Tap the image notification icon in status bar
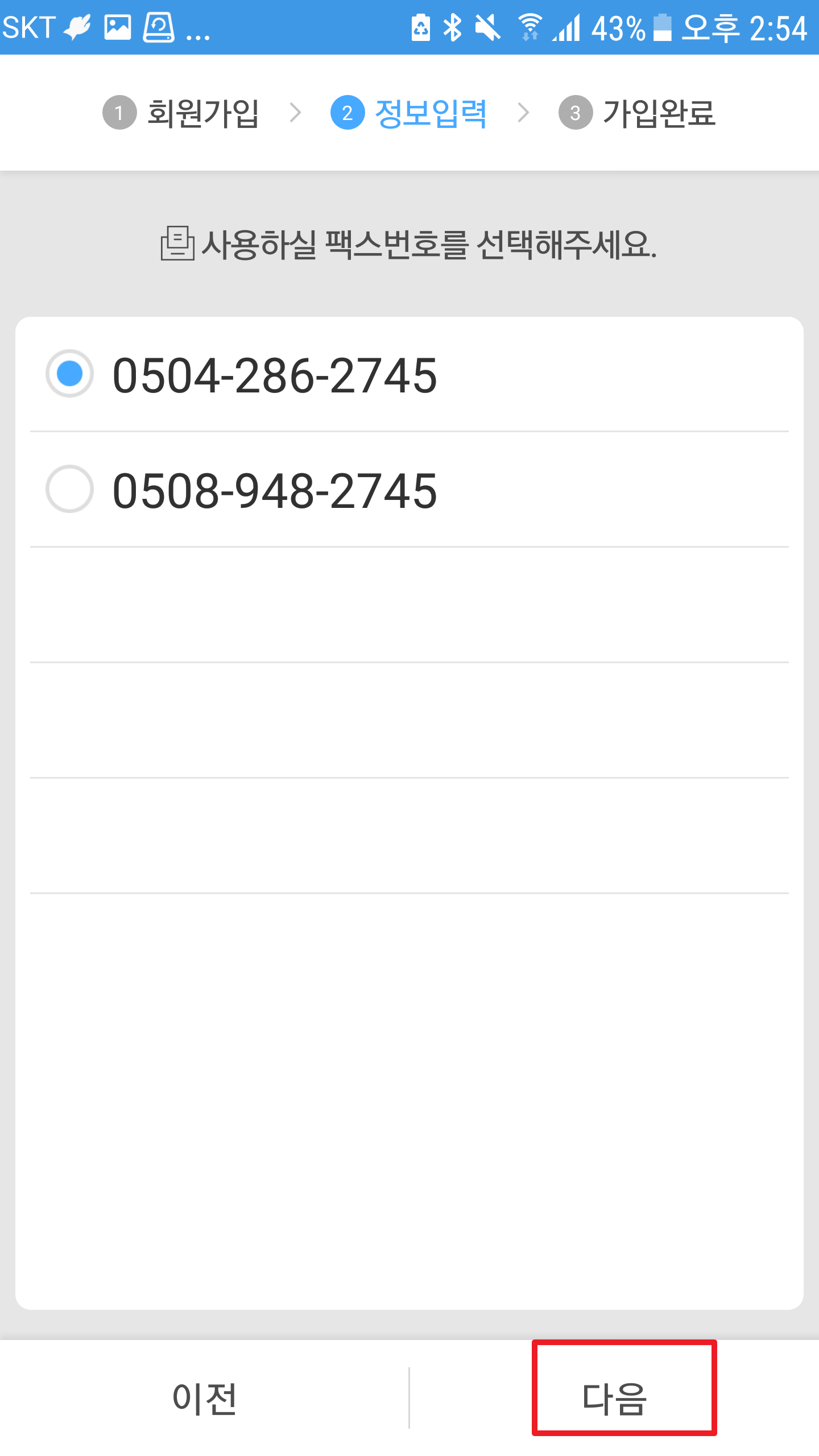 click(118, 27)
